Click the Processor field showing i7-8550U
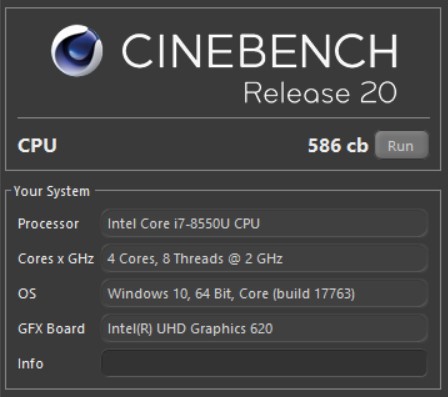This screenshot has width=448, height=397. pos(264,224)
